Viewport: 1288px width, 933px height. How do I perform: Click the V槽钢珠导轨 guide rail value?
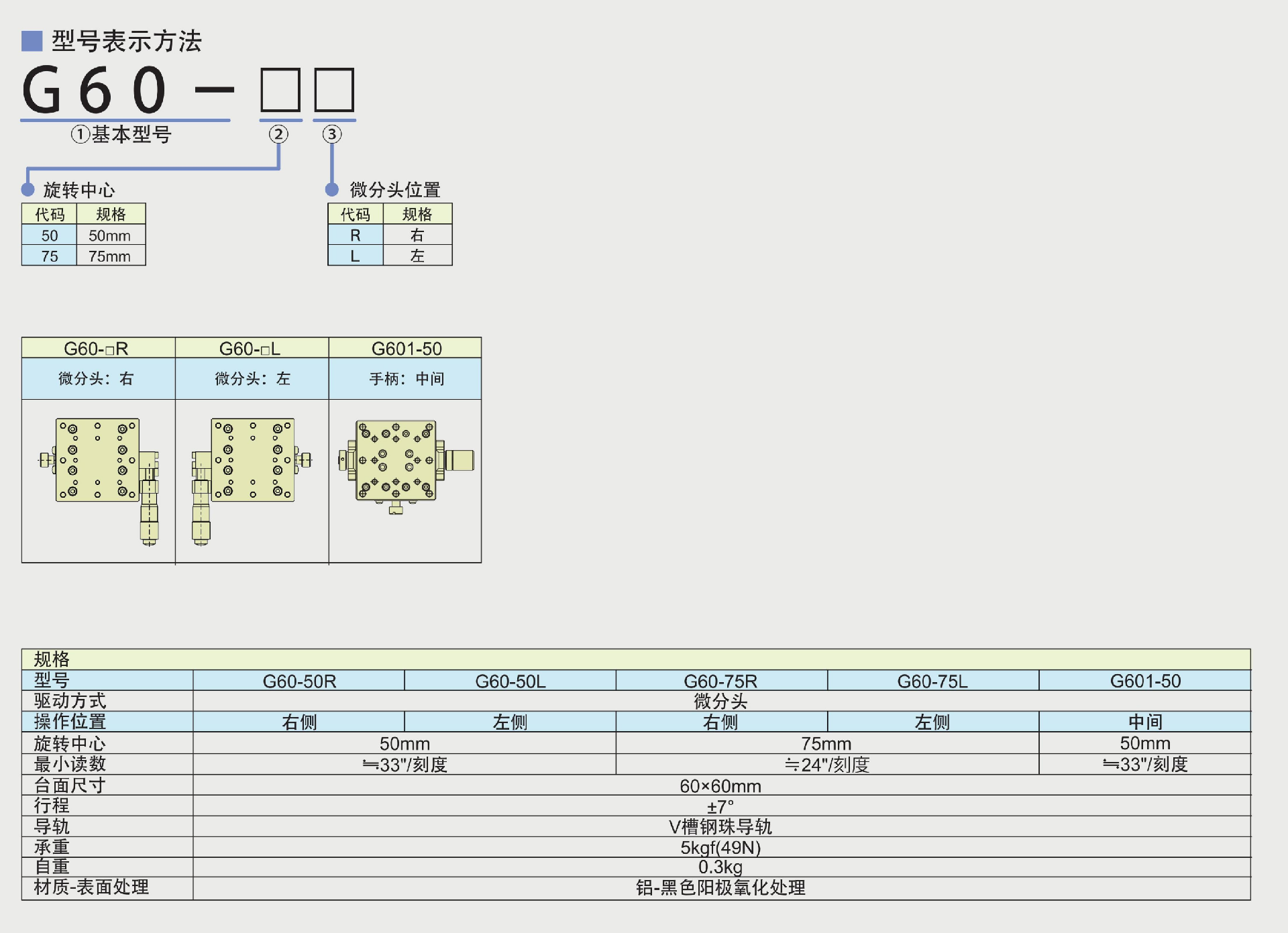coord(720,826)
